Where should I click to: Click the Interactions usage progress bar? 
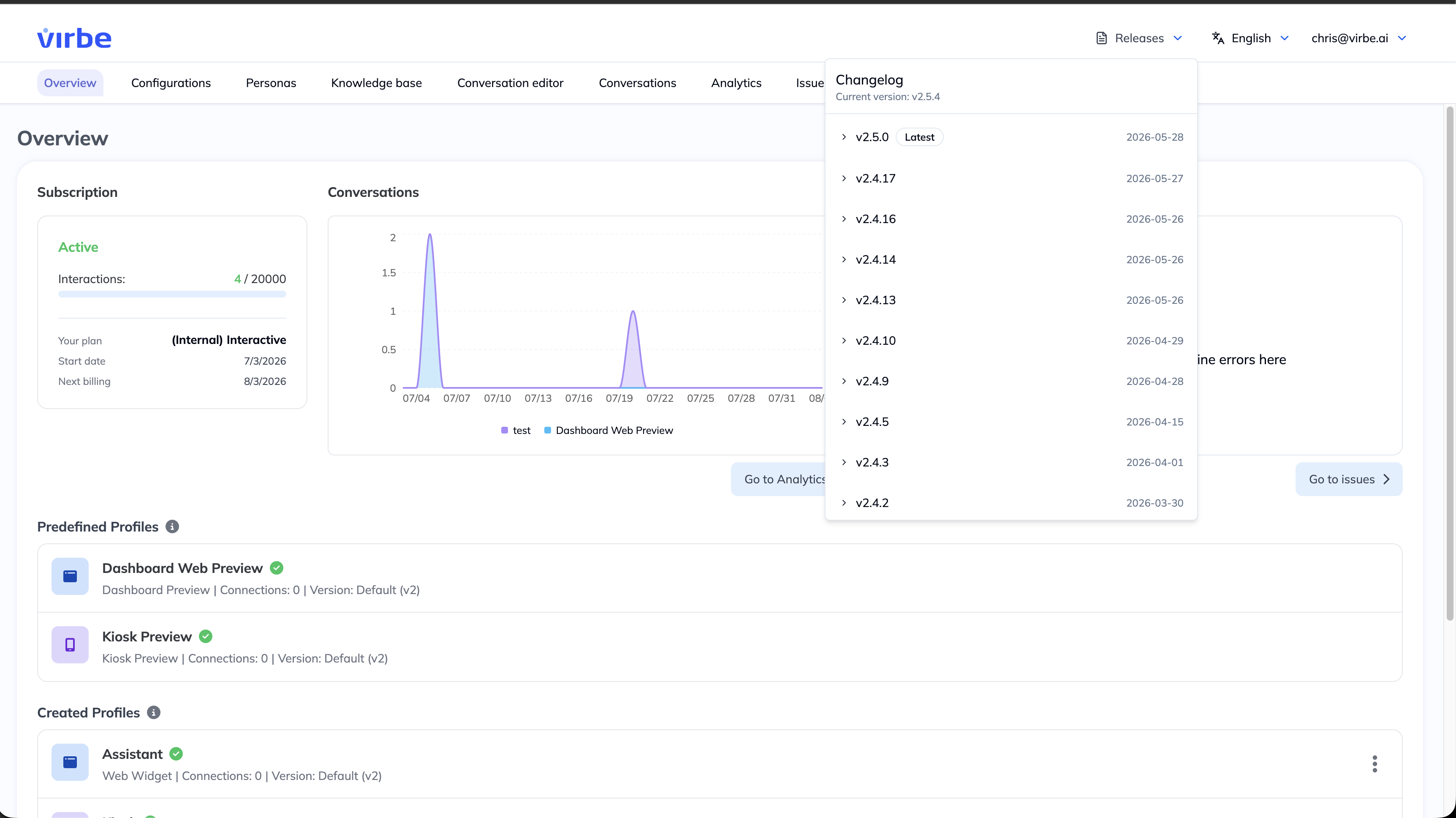172,294
